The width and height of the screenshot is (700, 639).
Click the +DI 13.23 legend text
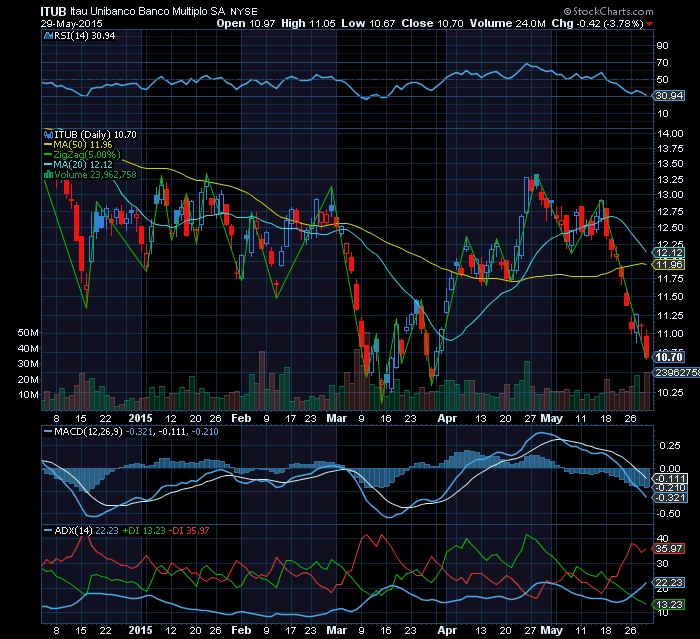click(144, 530)
